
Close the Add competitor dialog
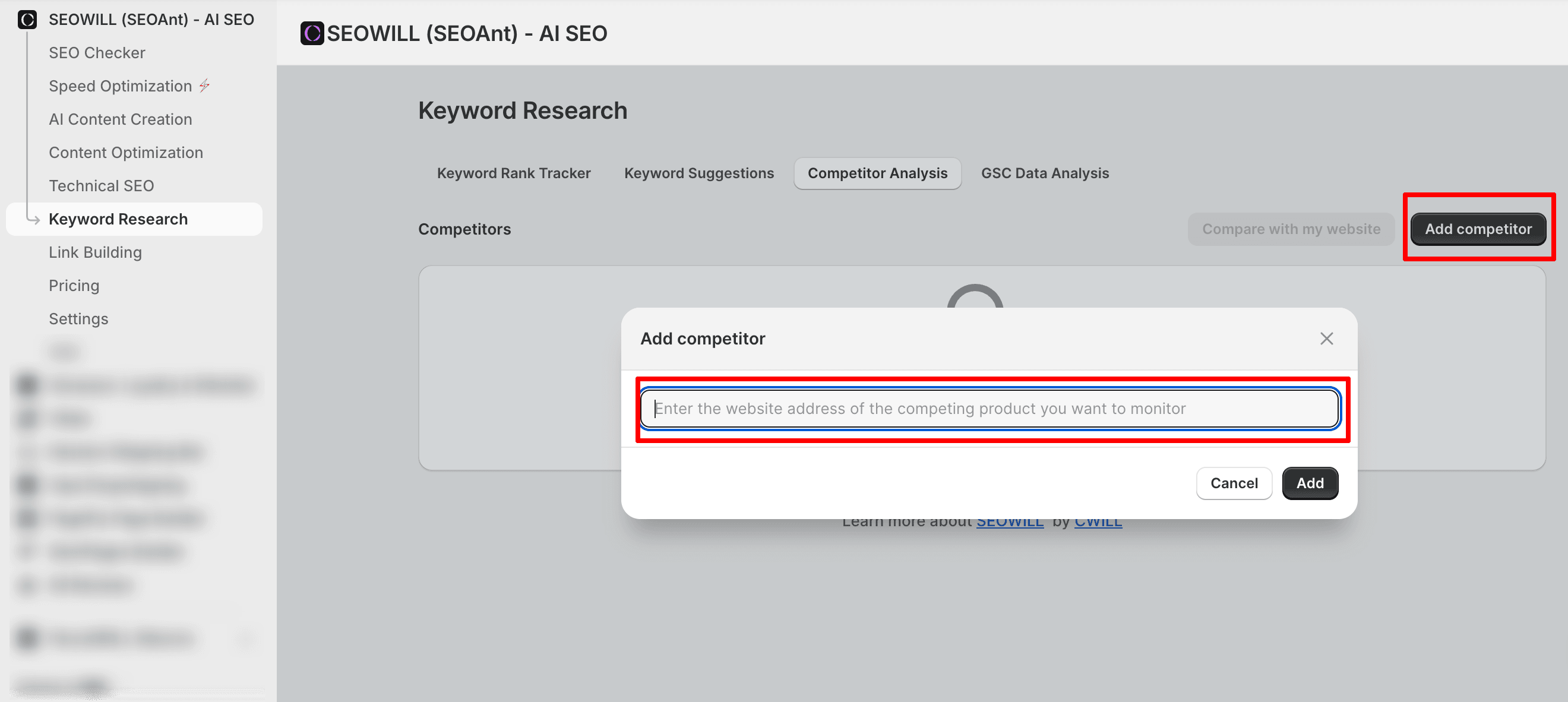tap(1326, 339)
